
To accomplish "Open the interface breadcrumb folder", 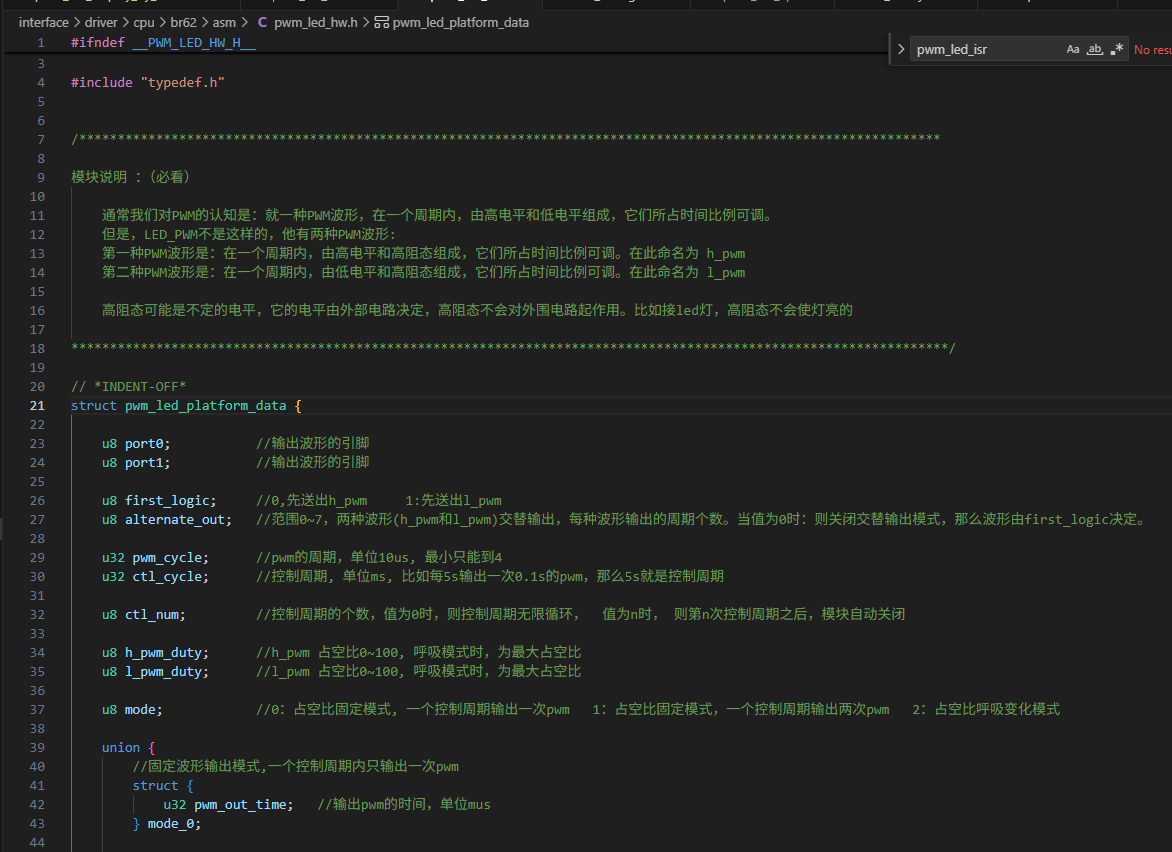I will pos(43,22).
